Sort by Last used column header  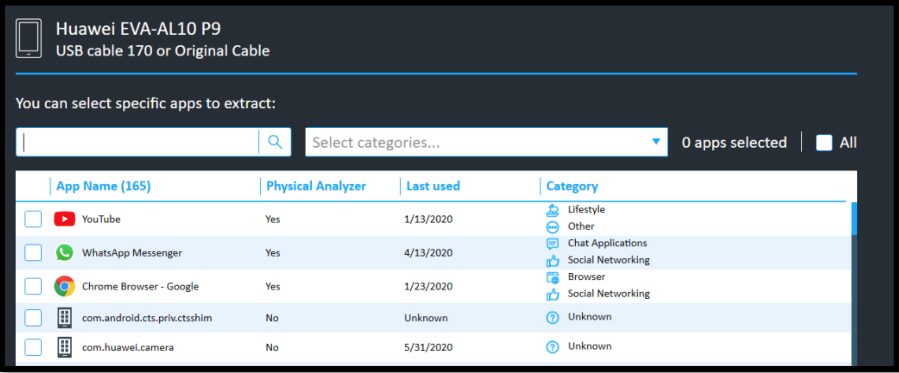pyautogui.click(x=433, y=186)
